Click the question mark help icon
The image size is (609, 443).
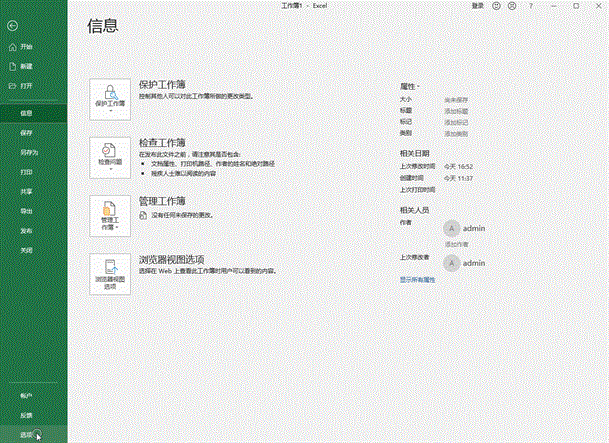pos(532,6)
